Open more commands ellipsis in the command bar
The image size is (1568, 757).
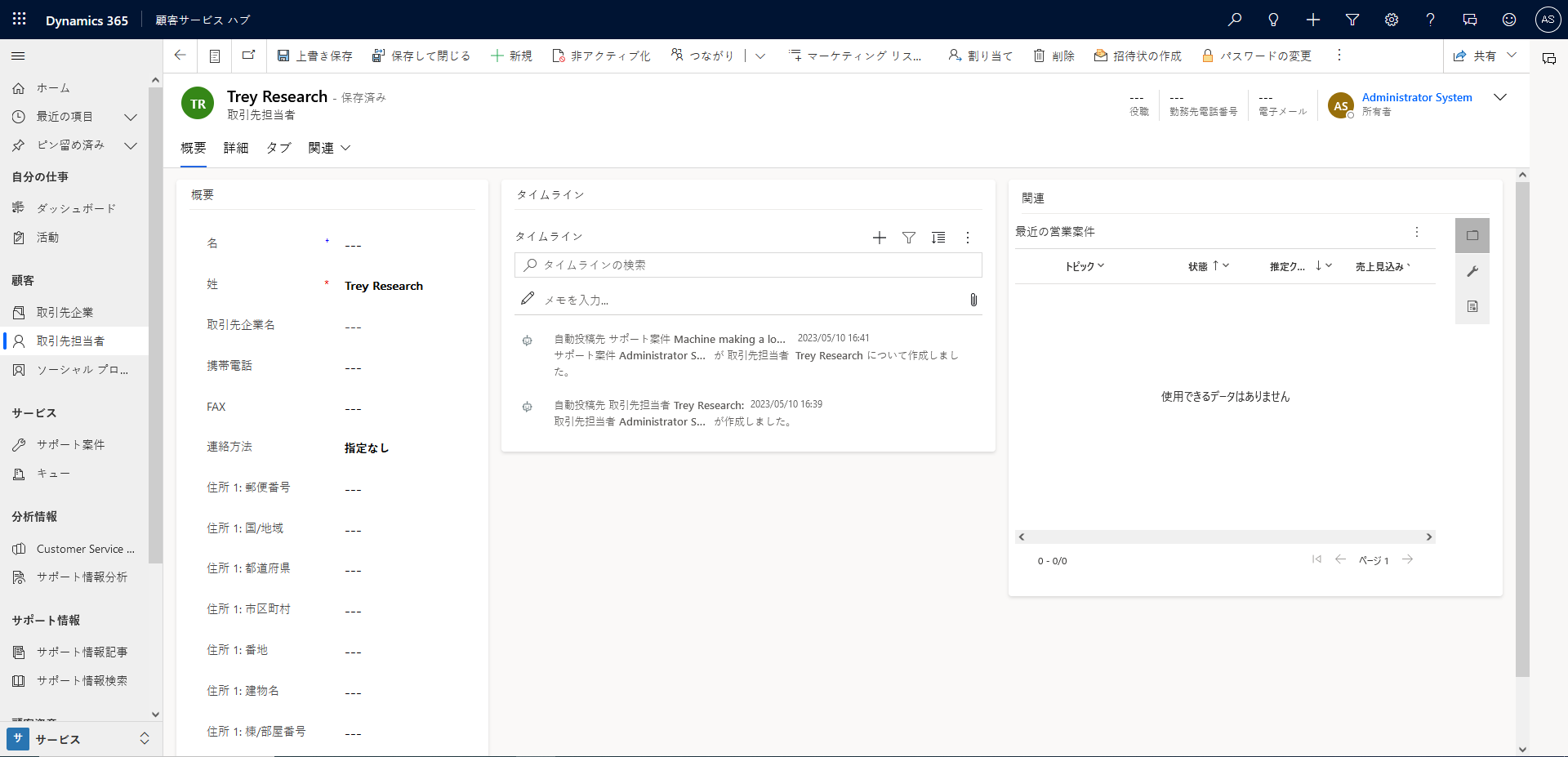point(1339,56)
